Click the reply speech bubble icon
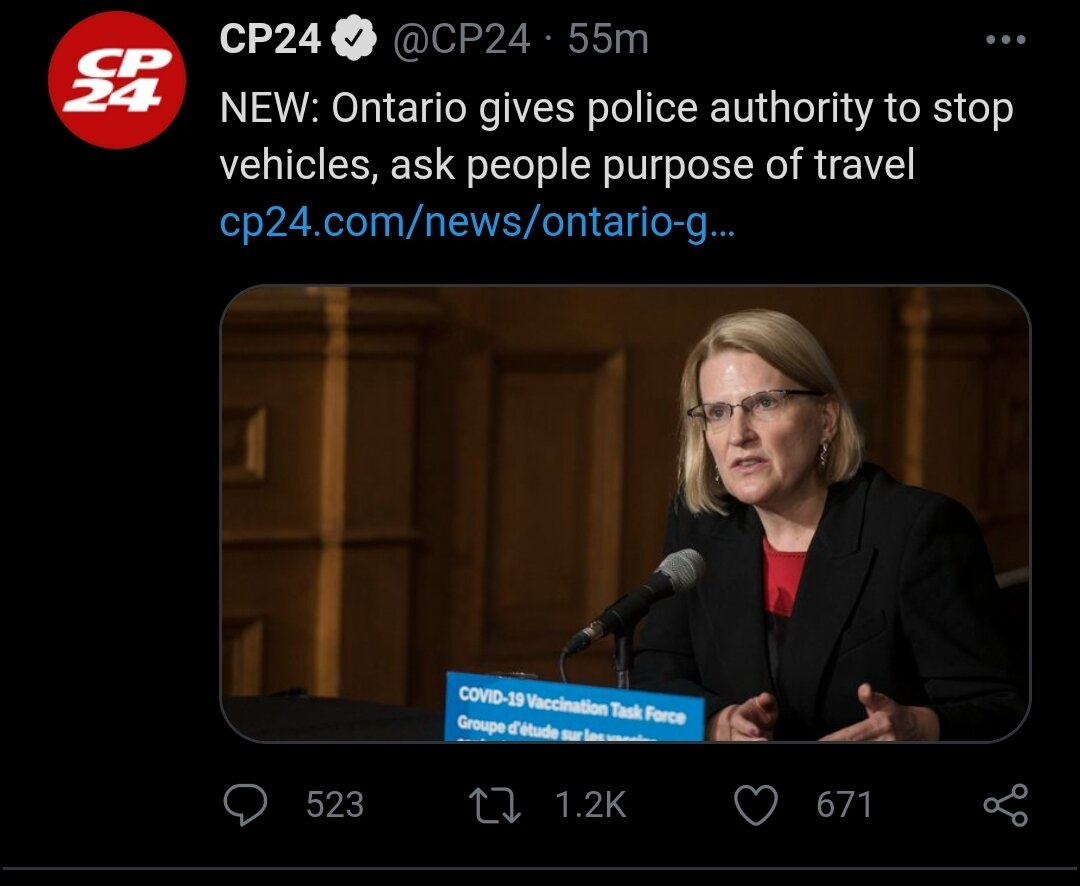1080x886 pixels. click(x=245, y=805)
